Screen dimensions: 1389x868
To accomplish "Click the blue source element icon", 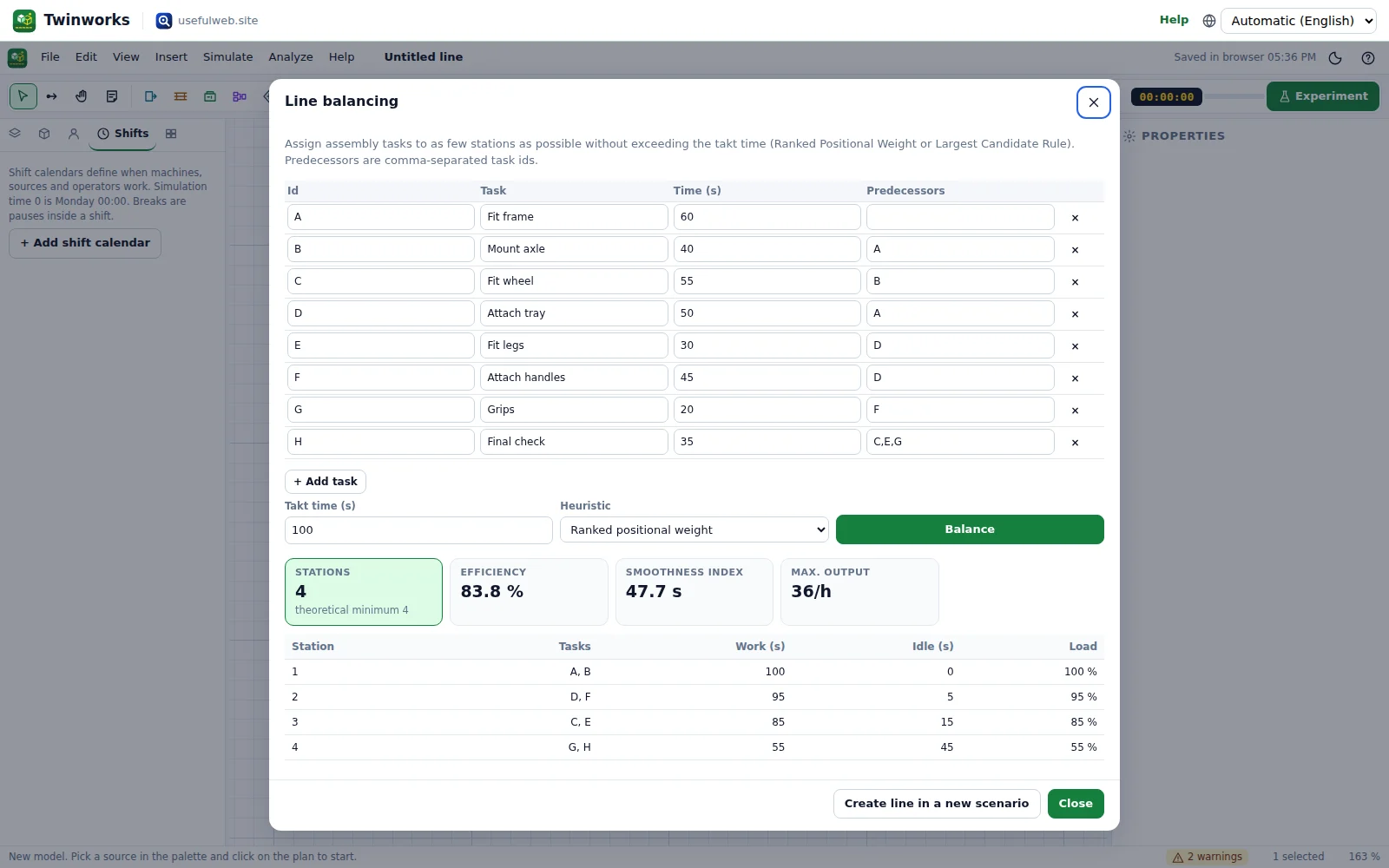I will (x=151, y=96).
